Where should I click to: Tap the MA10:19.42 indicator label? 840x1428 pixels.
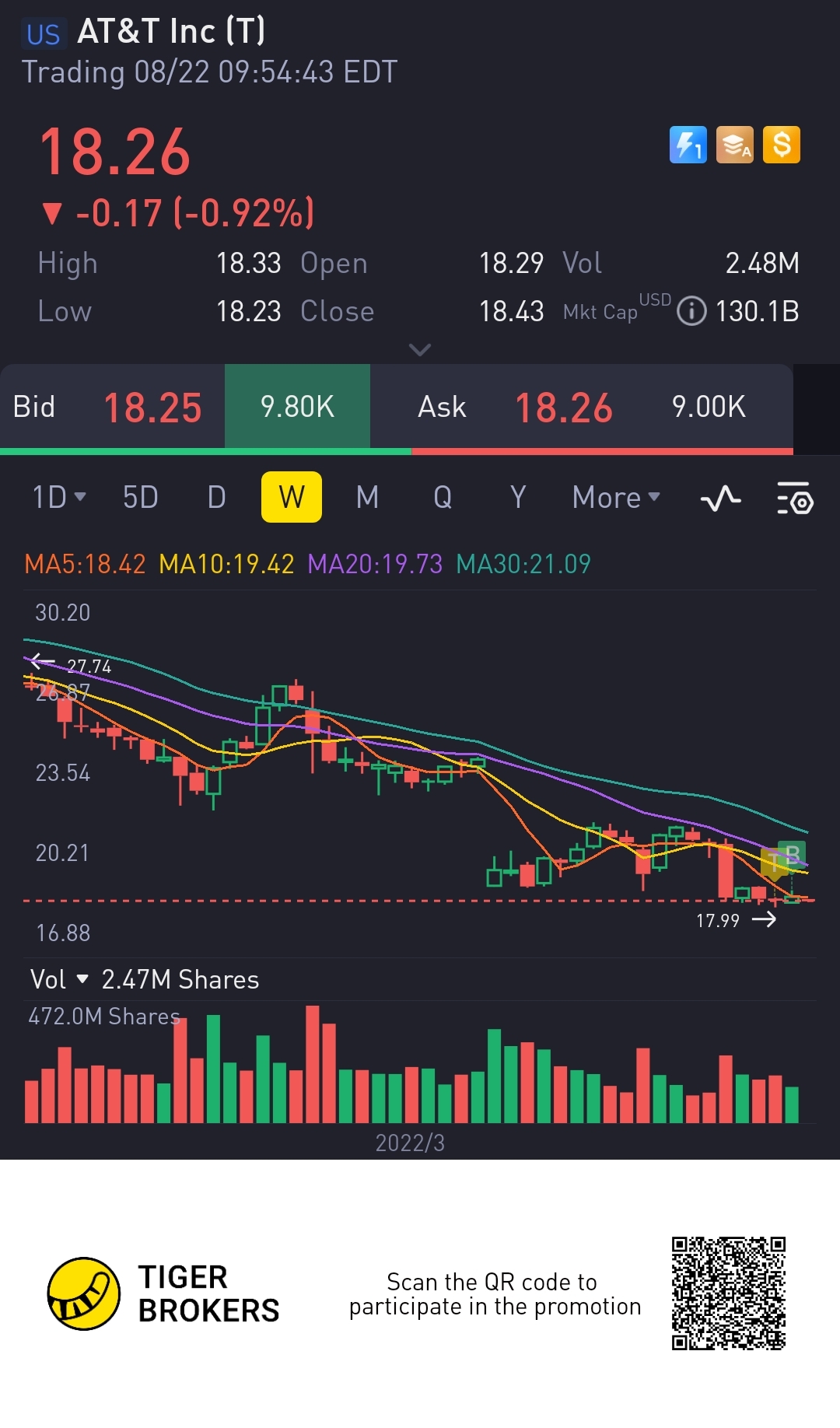[226, 564]
